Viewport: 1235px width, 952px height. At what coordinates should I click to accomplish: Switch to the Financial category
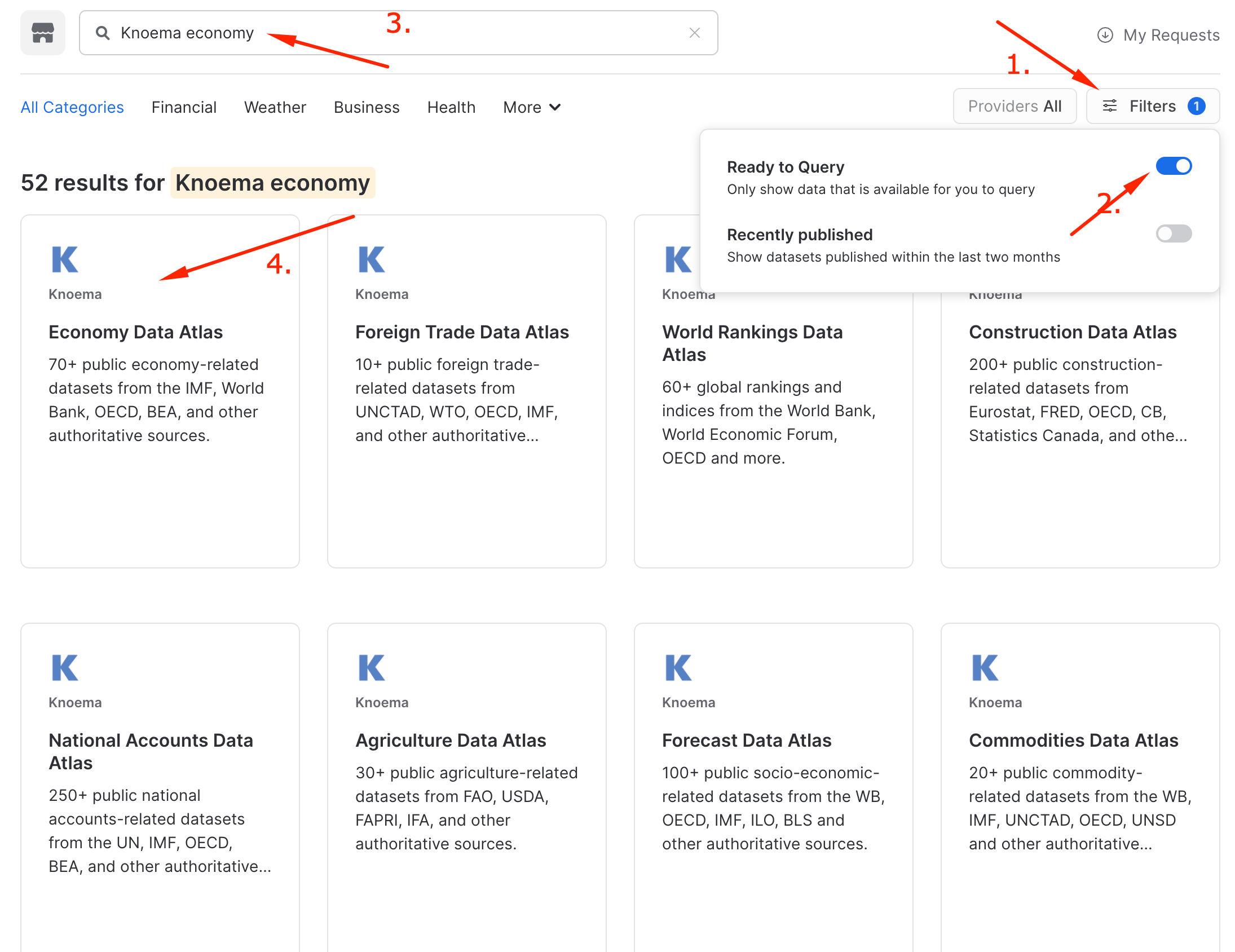click(184, 107)
